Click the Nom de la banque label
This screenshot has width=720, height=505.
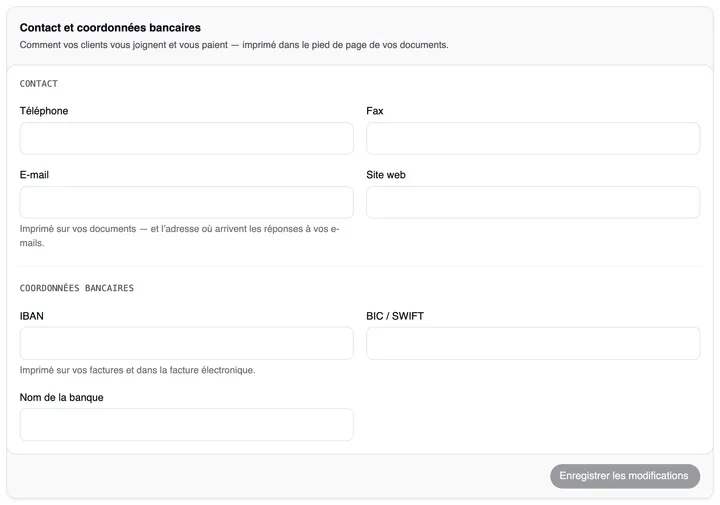(x=62, y=398)
